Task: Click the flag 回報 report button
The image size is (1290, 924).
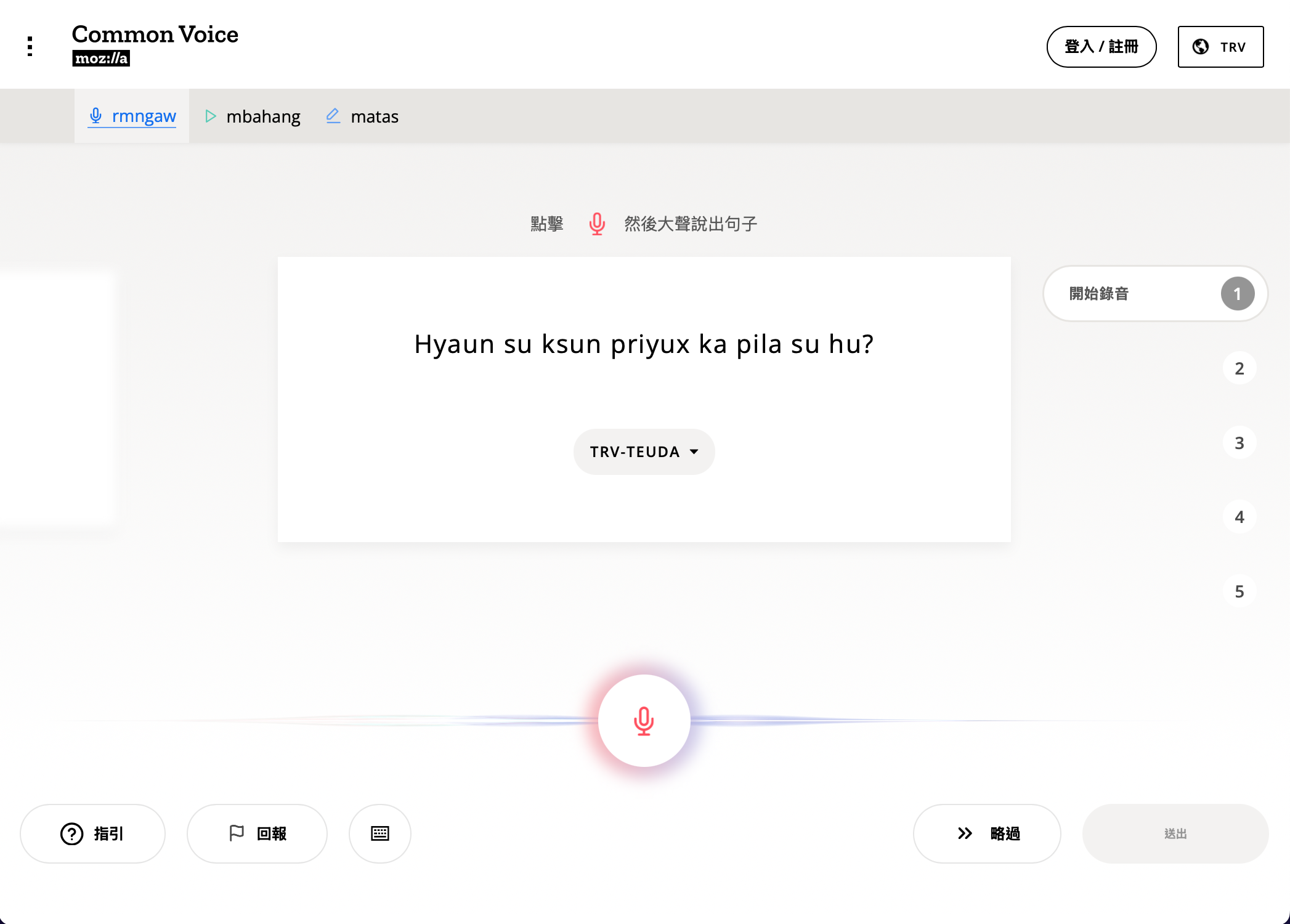Action: [x=257, y=833]
